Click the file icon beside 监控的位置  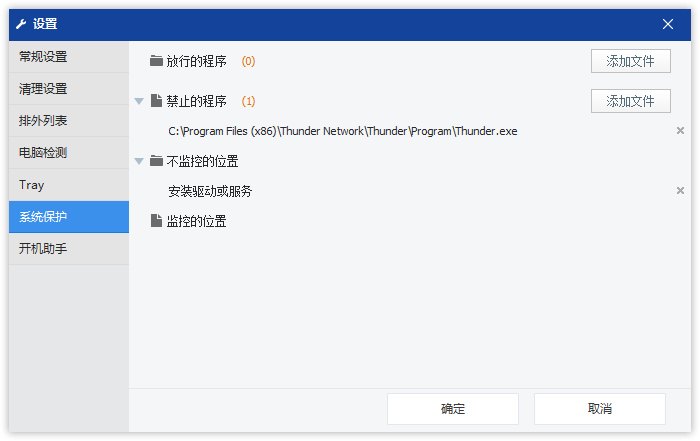[x=156, y=220]
